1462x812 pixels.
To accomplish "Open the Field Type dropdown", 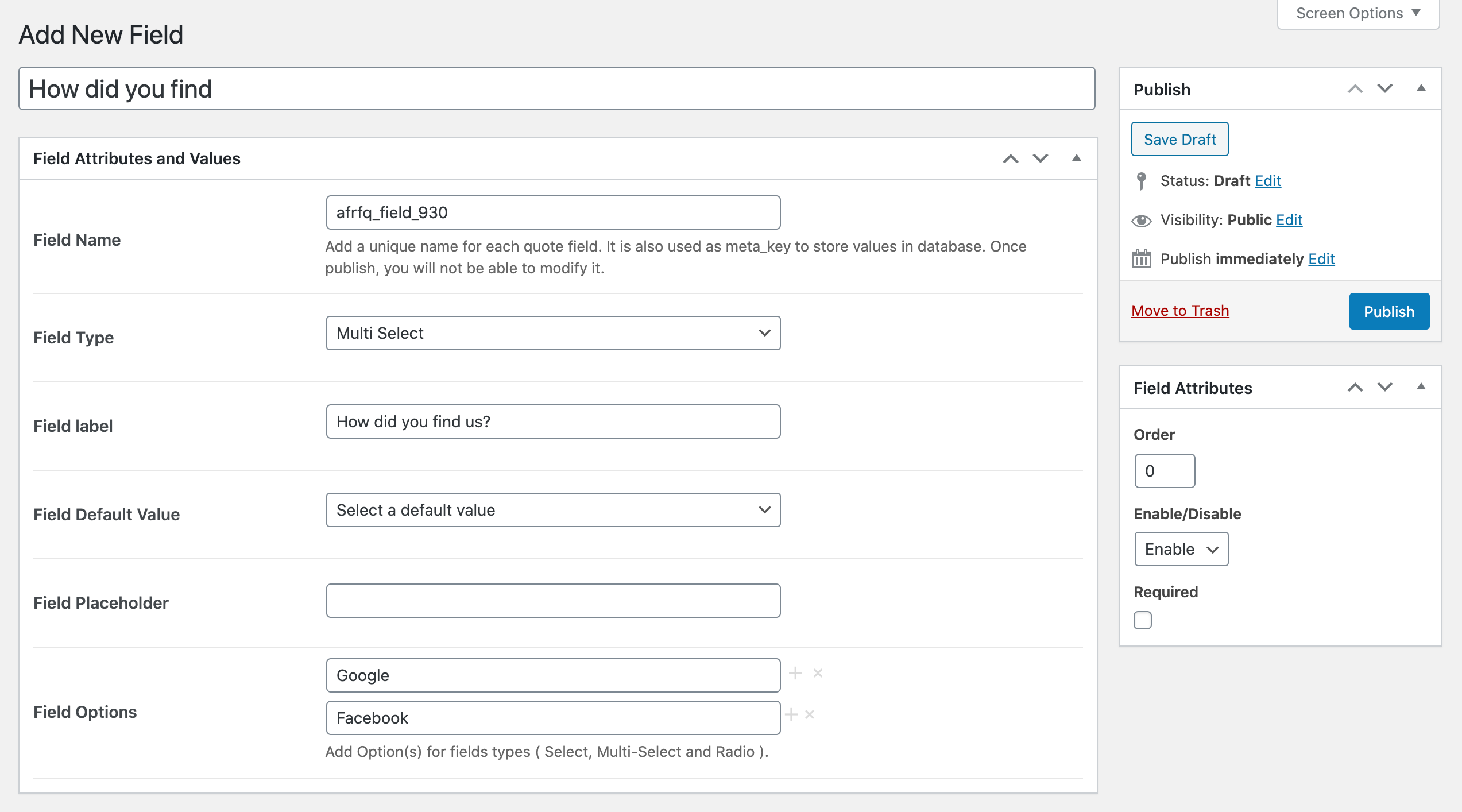I will click(553, 333).
